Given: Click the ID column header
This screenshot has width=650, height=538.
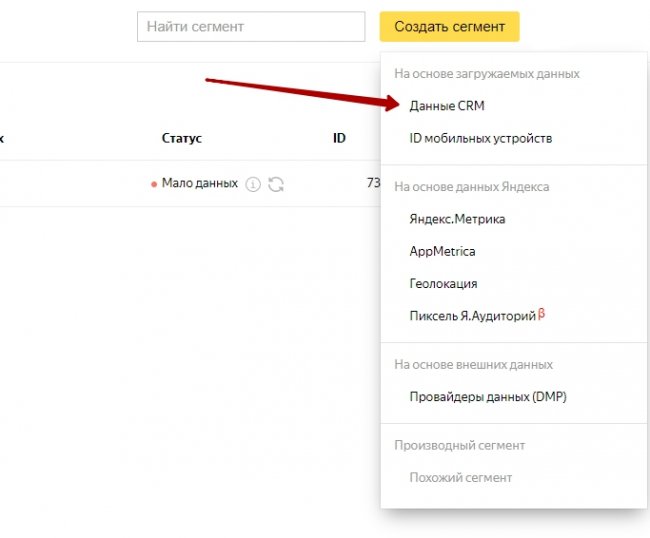Looking at the screenshot, I should coord(339,138).
